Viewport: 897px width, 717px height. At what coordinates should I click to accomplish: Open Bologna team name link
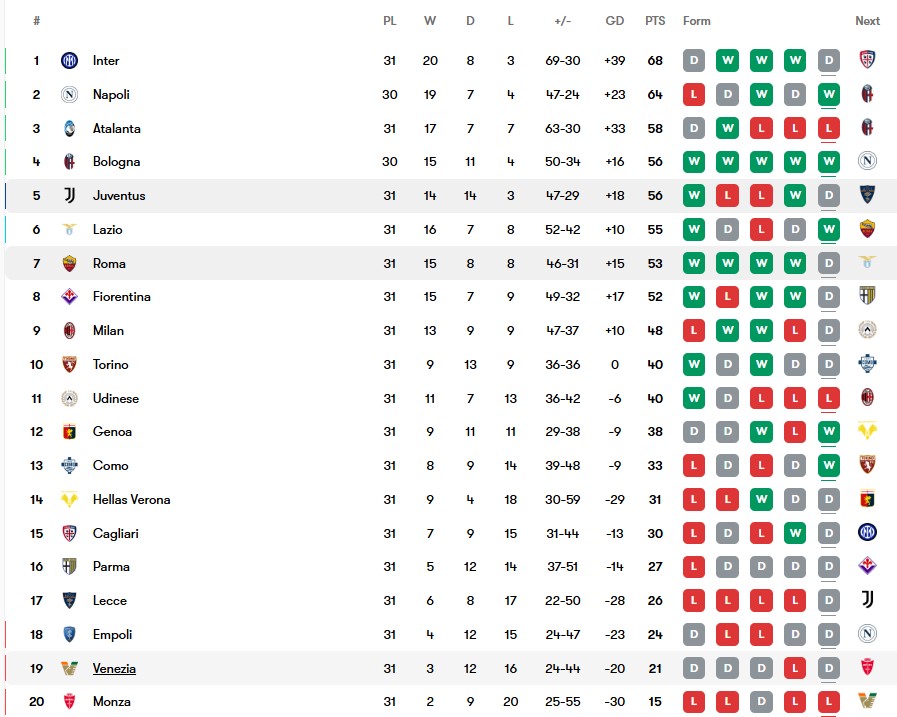coord(116,162)
